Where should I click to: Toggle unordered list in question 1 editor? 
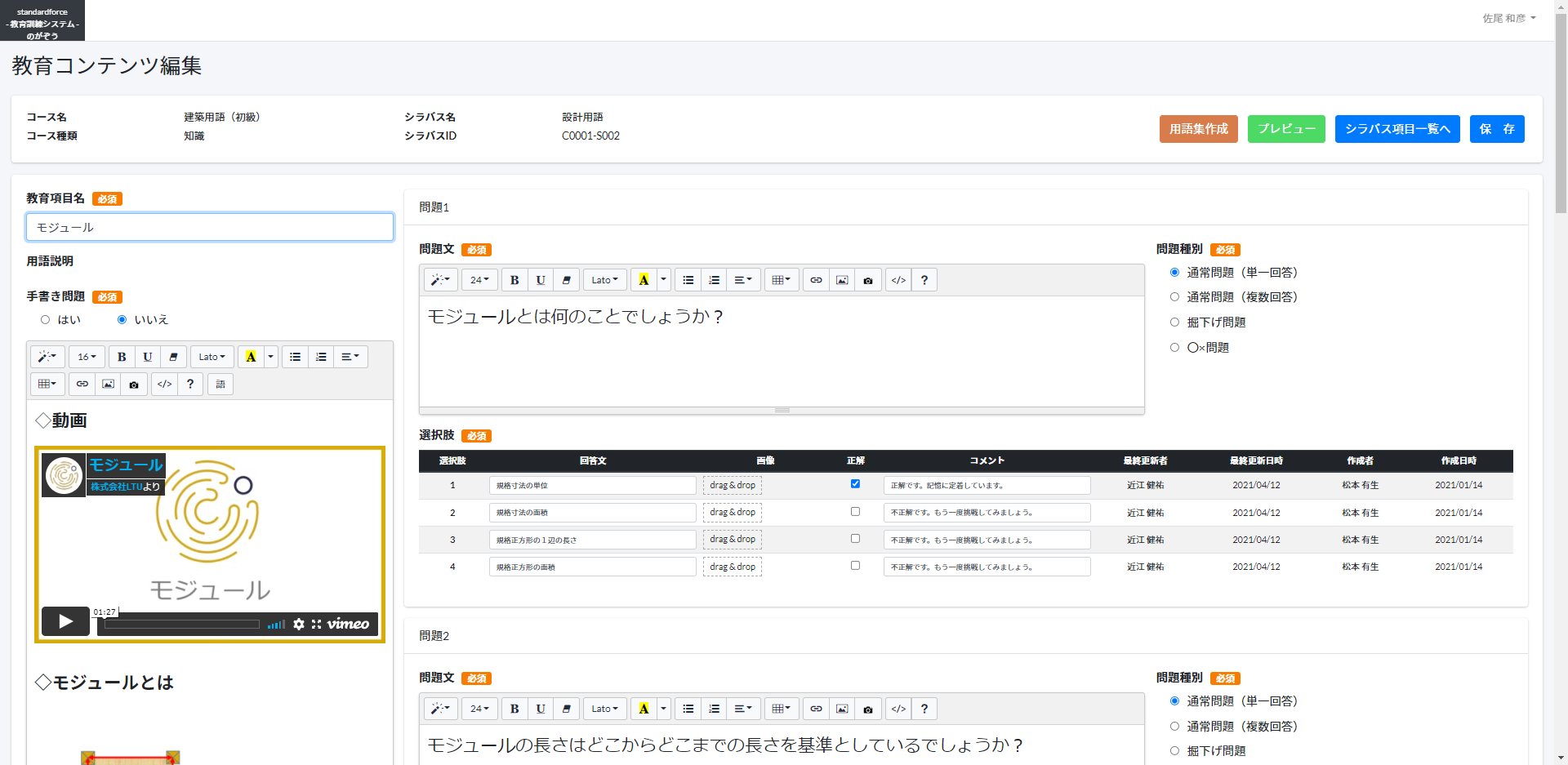(688, 280)
